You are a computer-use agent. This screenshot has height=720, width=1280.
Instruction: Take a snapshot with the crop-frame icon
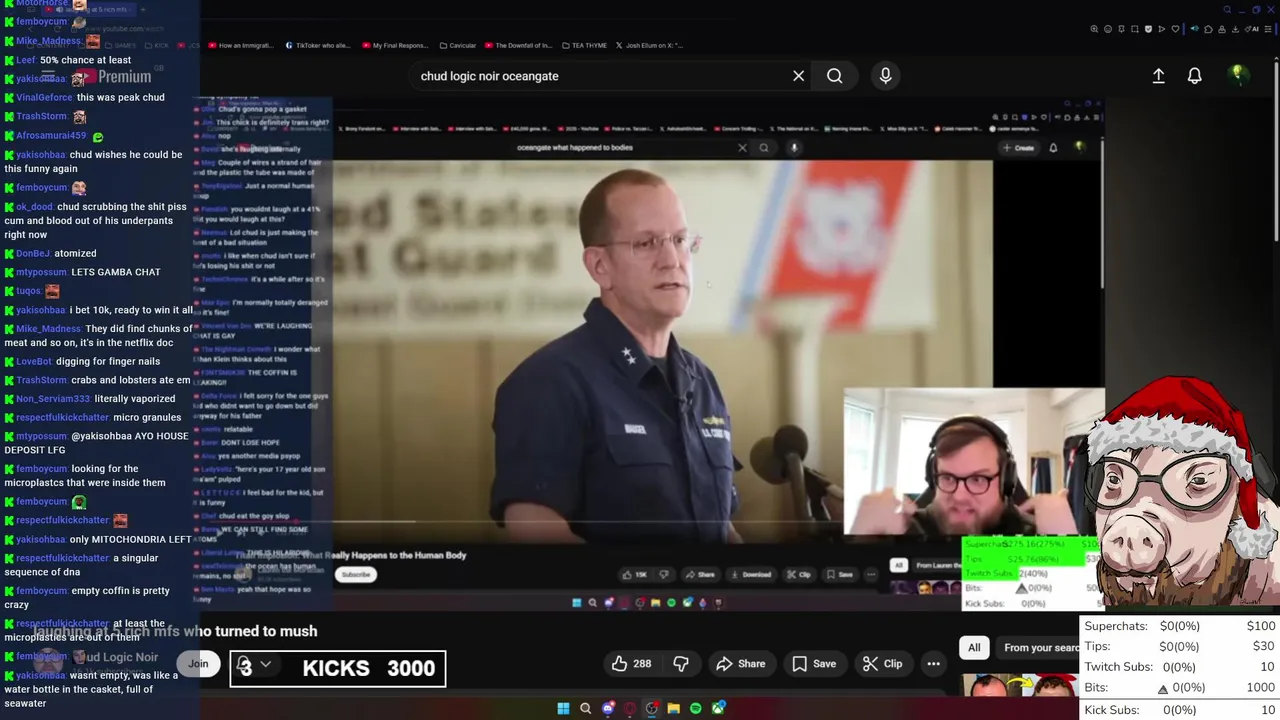[1135, 29]
